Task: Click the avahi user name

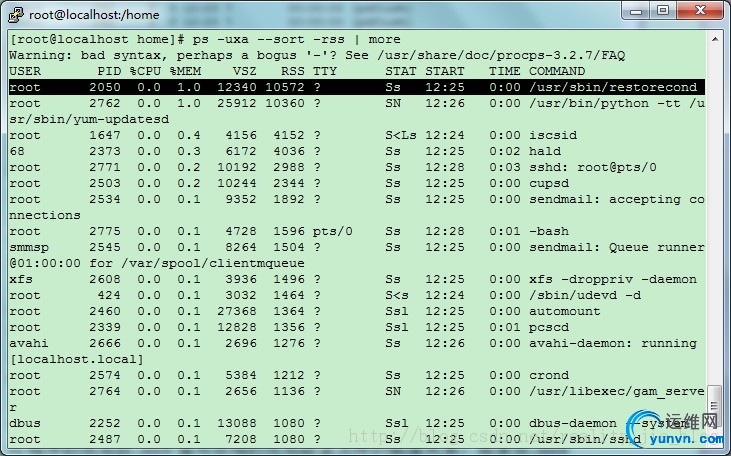Action: (28, 343)
